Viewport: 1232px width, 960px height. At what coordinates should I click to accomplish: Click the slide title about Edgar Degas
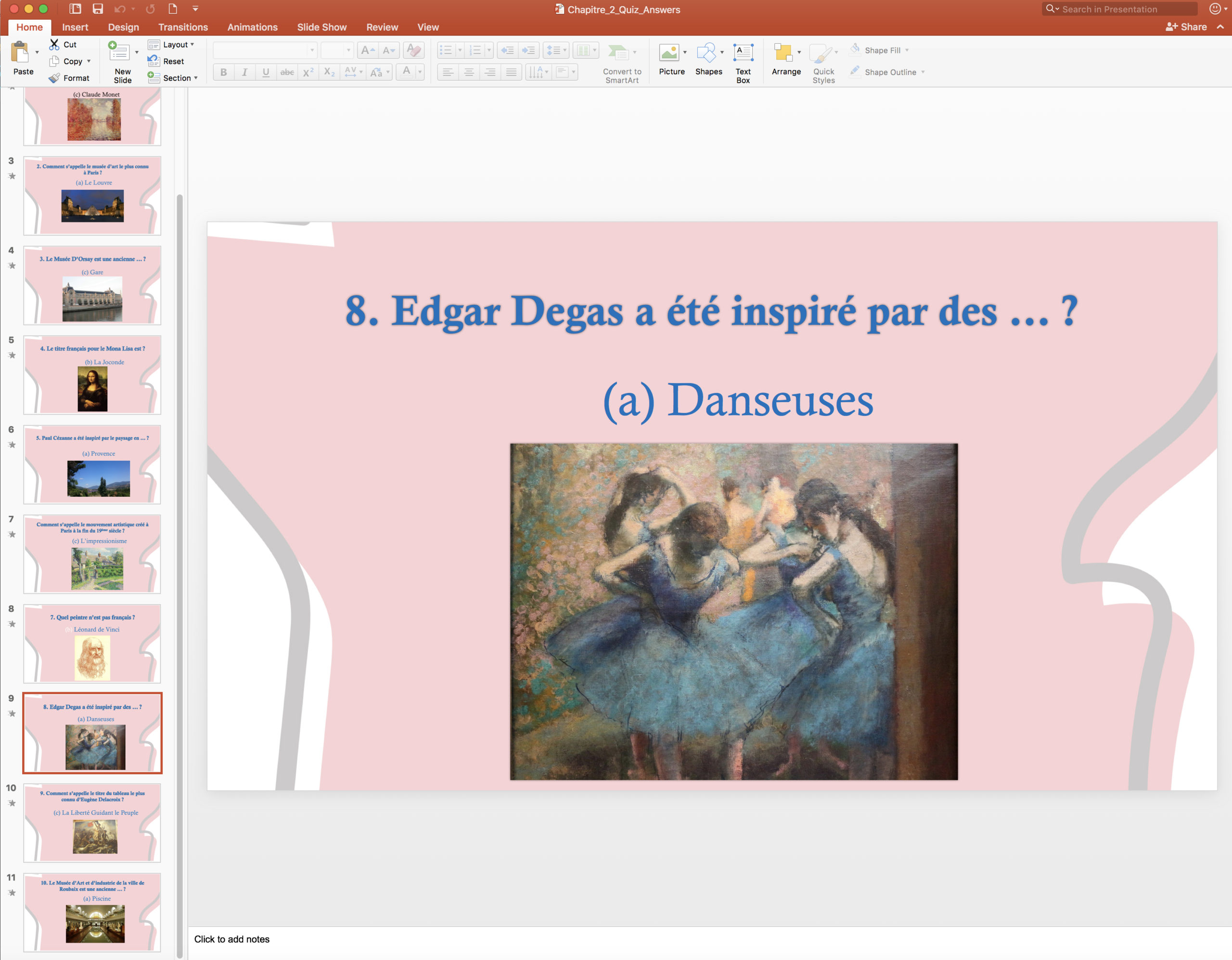pos(711,311)
